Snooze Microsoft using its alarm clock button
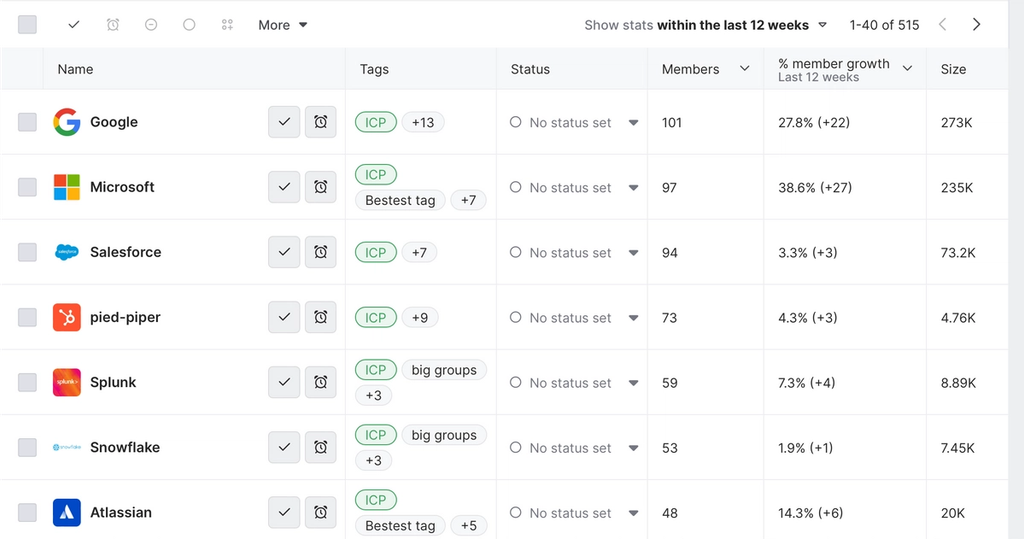Viewport: 1024px width, 539px height. (320, 187)
